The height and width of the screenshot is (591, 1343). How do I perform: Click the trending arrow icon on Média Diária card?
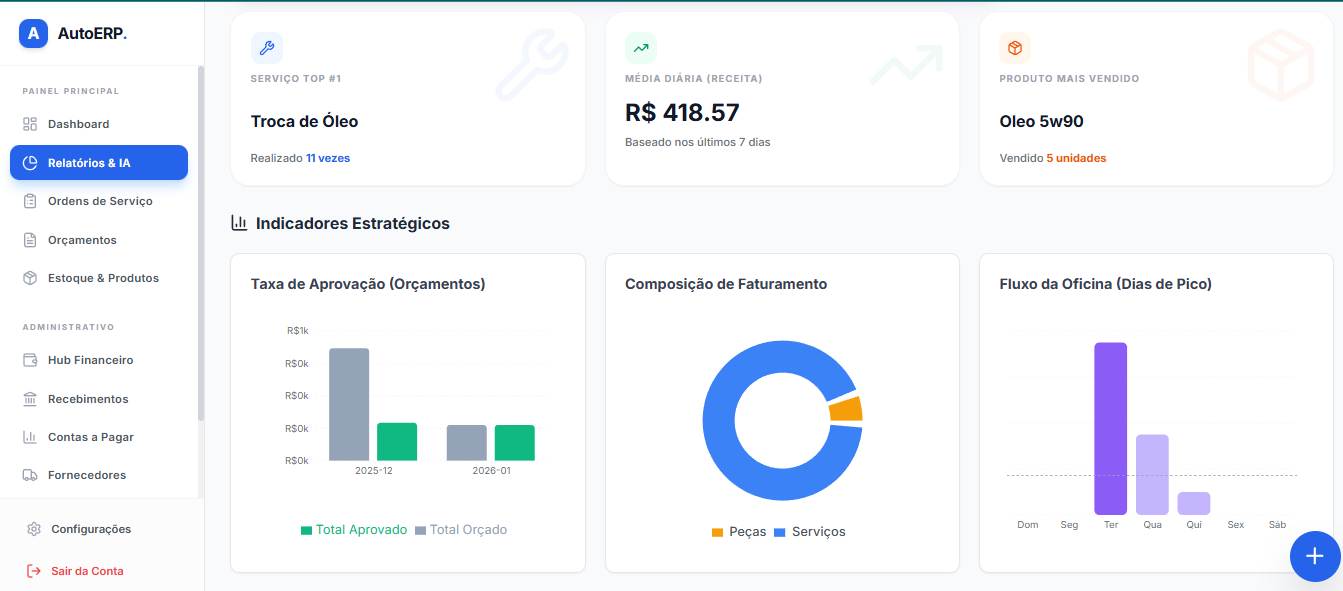point(641,48)
